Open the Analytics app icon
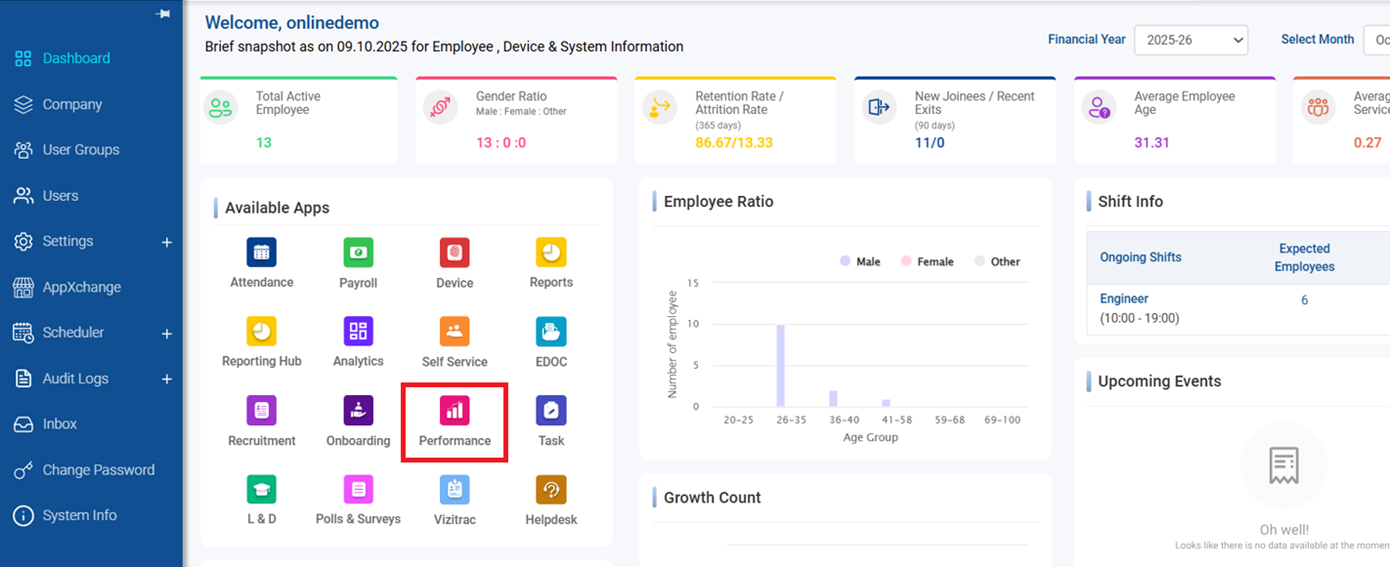Image resolution: width=1390 pixels, height=567 pixels. 358,331
